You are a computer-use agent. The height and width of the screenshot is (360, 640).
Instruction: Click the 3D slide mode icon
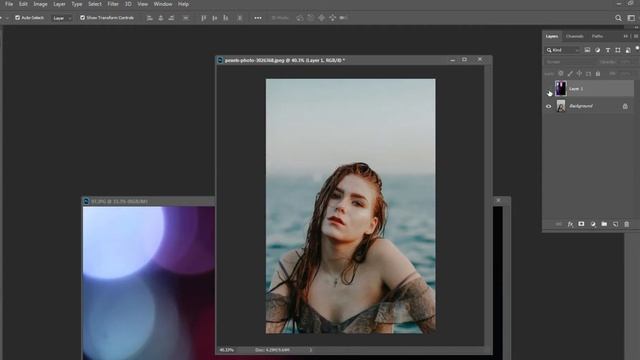tap(333, 18)
